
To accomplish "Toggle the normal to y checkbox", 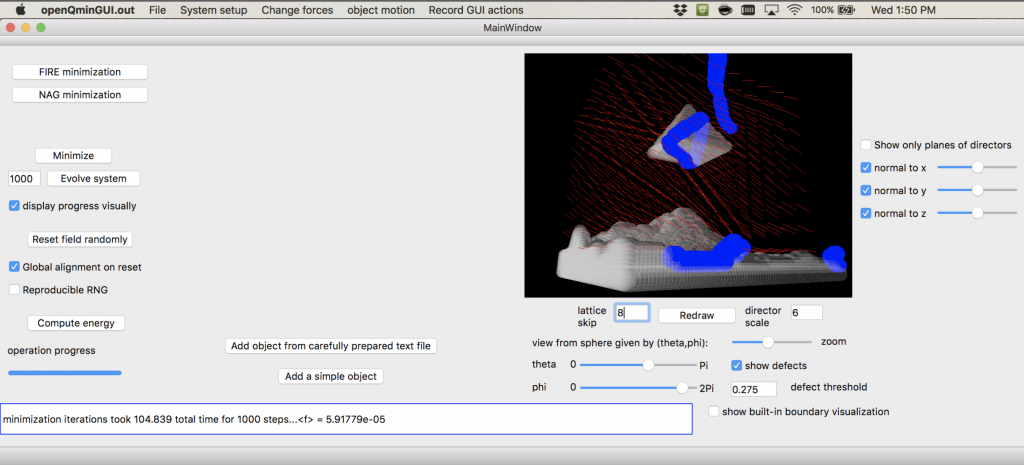I will (x=866, y=191).
